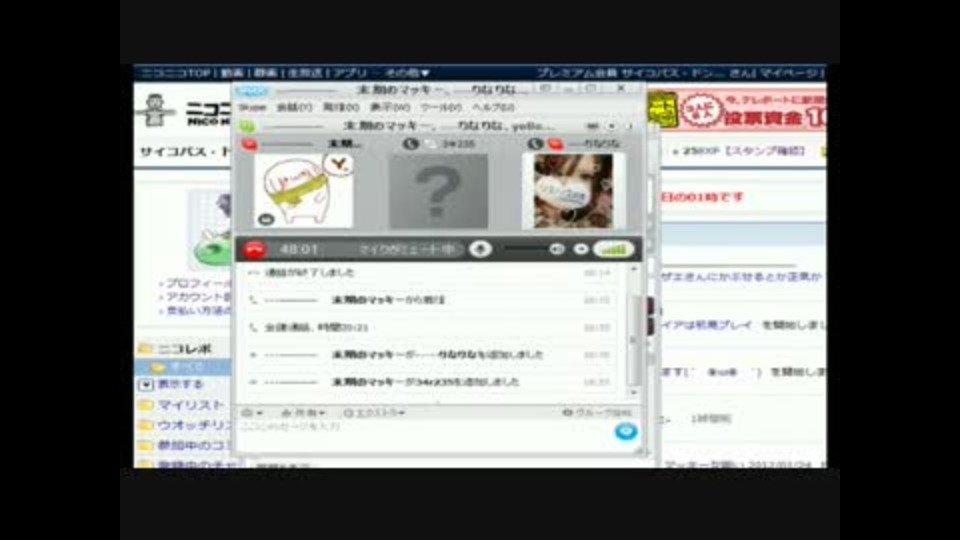This screenshot has width=960, height=540.
Task: Click the small camera badge on the cartoon avatar
Action: [x=266, y=219]
